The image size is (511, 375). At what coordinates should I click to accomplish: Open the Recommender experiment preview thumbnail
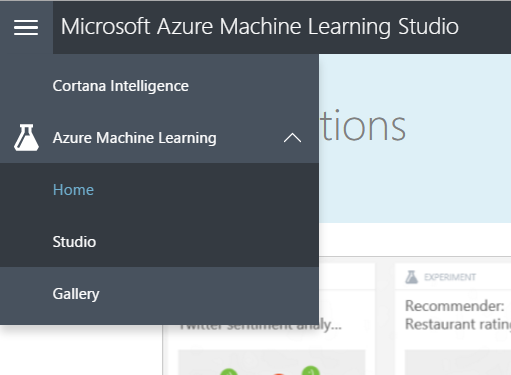point(458,362)
